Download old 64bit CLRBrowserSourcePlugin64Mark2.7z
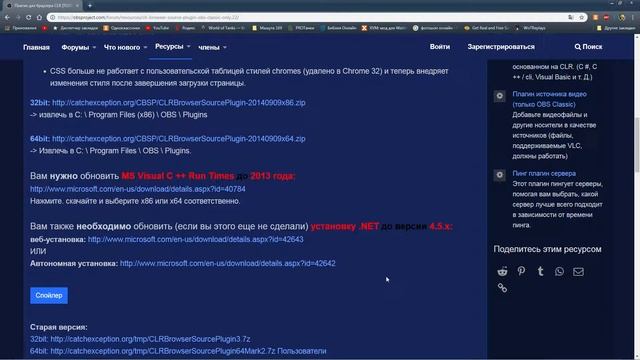640x360 pixels. click(163, 351)
